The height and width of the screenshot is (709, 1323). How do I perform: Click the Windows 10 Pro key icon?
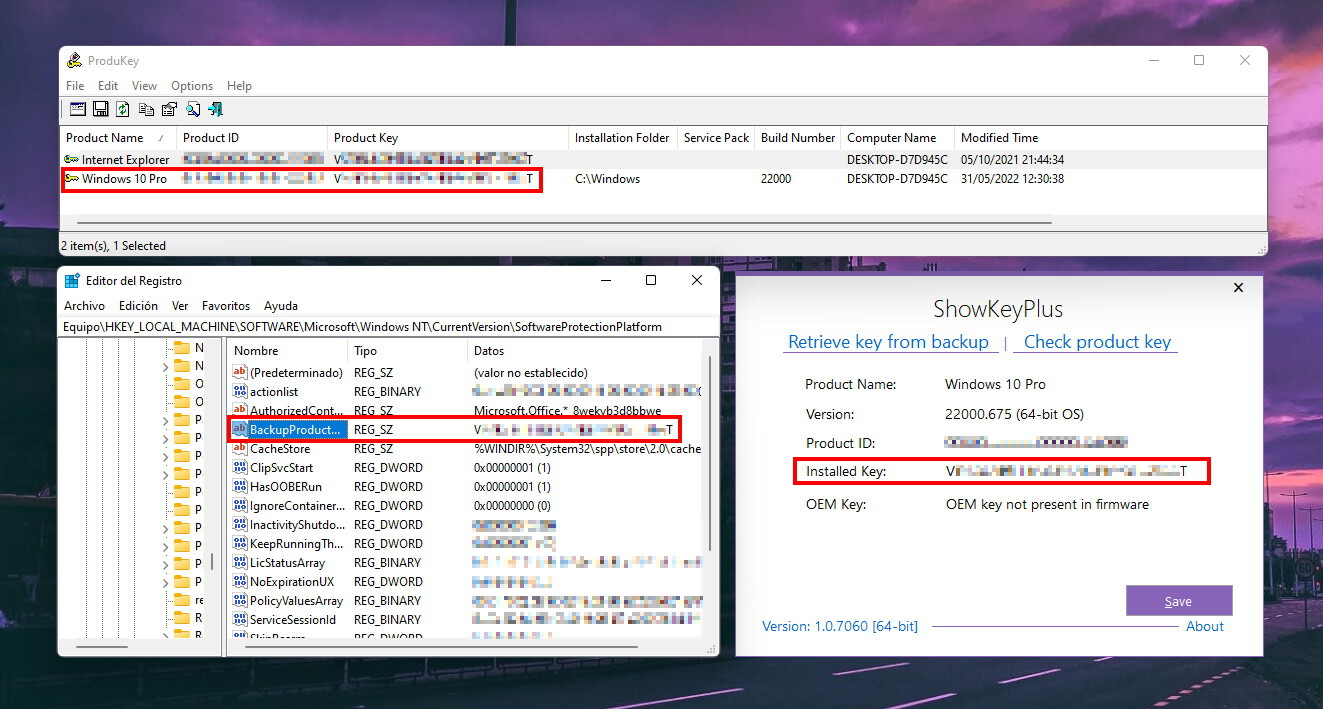[x=72, y=179]
